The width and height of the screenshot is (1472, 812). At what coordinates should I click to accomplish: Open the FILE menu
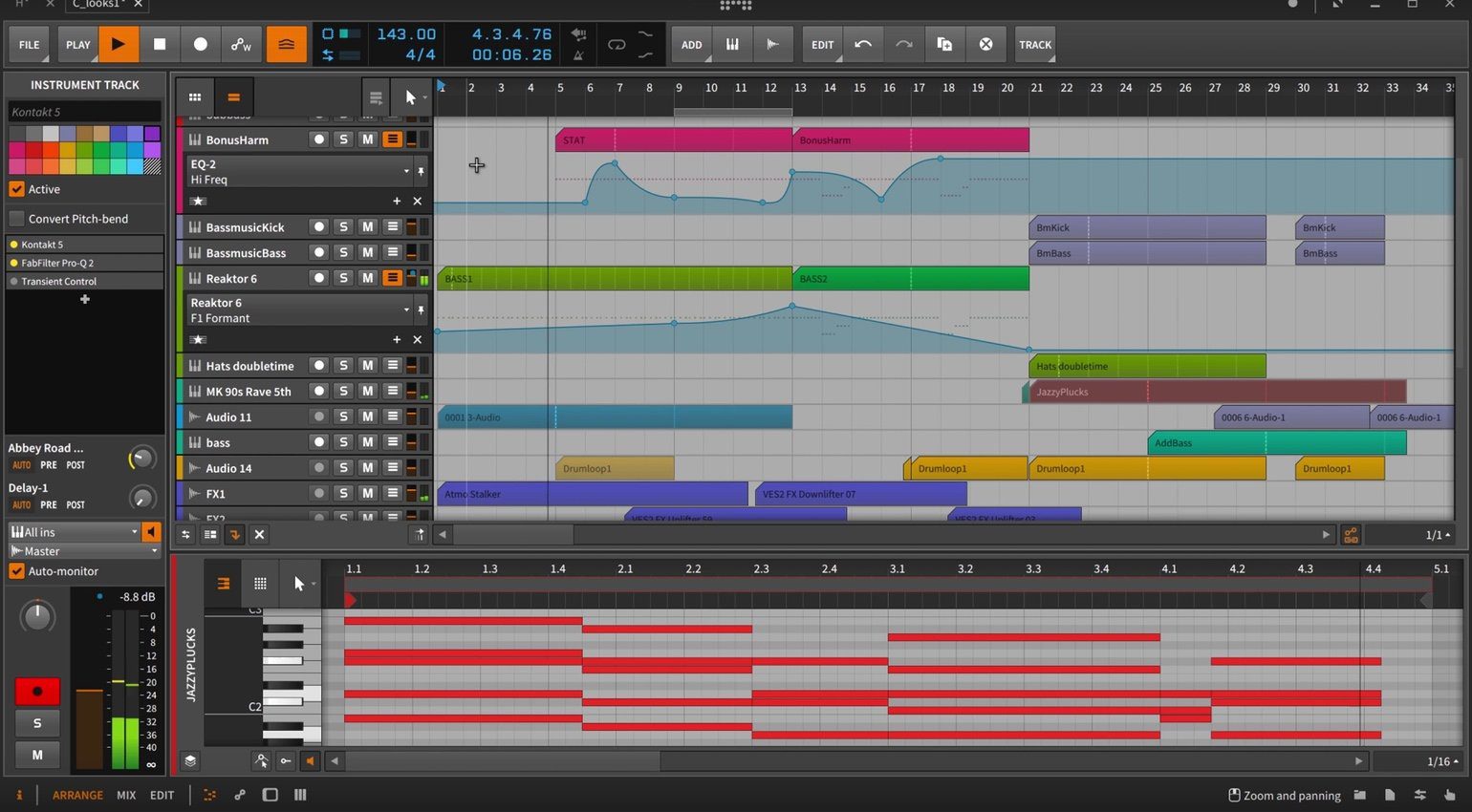point(30,44)
